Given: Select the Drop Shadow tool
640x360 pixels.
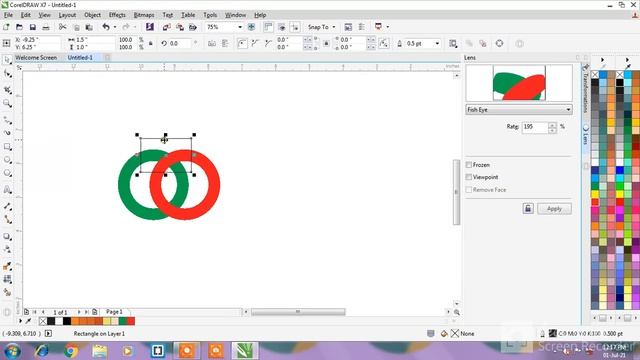Looking at the screenshot, I should (7, 236).
